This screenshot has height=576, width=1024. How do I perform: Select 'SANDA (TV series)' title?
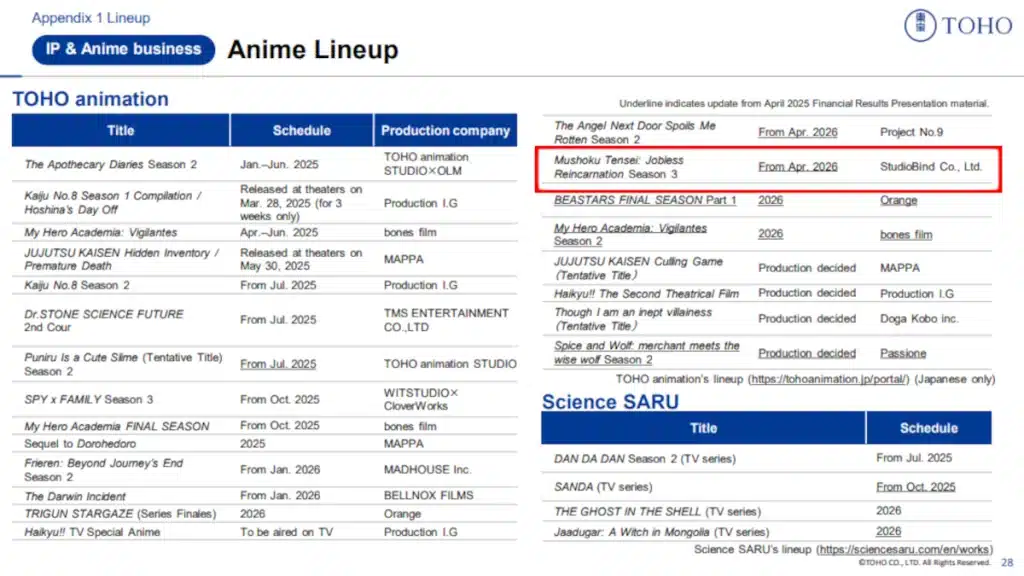click(x=603, y=487)
